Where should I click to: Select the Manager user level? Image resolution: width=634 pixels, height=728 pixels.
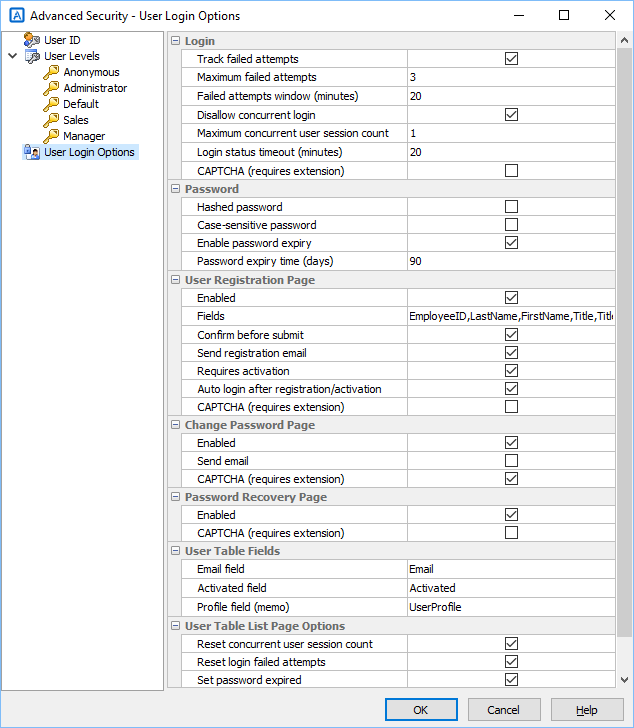click(84, 136)
